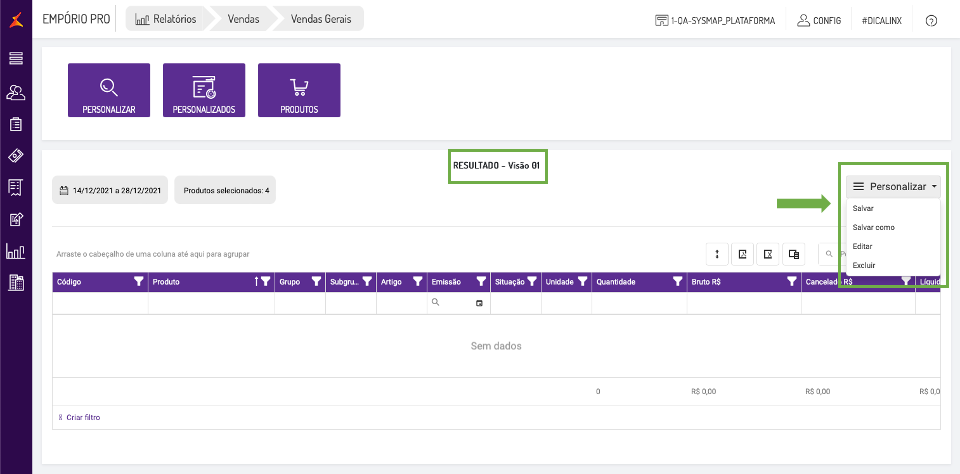Click the date range 14/12/2021 a 28/12/2021 button
Viewport: 960px width, 474px height.
pyautogui.click(x=110, y=190)
